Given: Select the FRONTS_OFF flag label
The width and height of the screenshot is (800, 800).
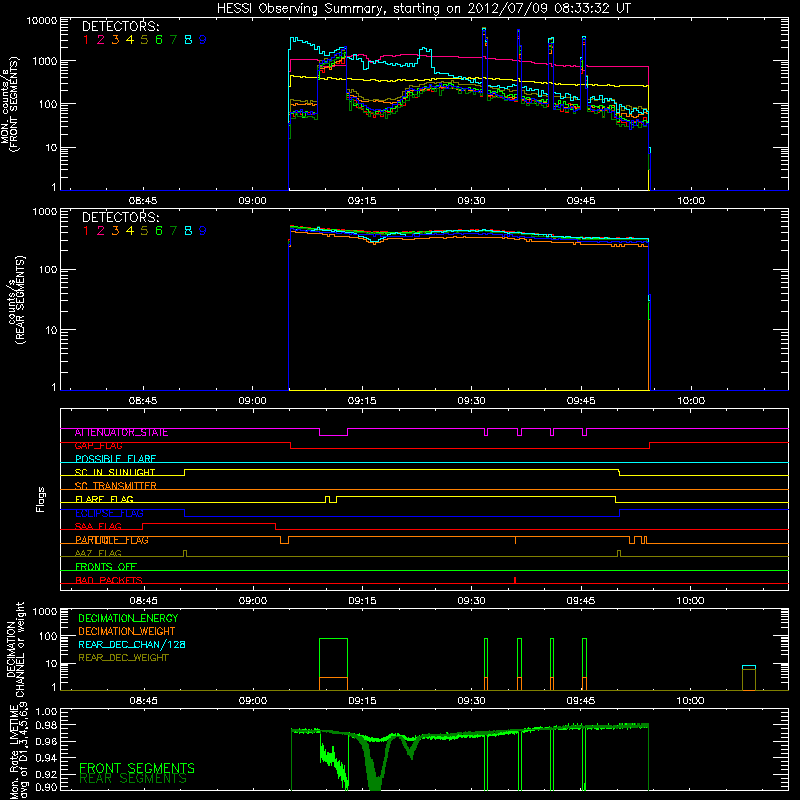Looking at the screenshot, I should (x=106, y=567).
